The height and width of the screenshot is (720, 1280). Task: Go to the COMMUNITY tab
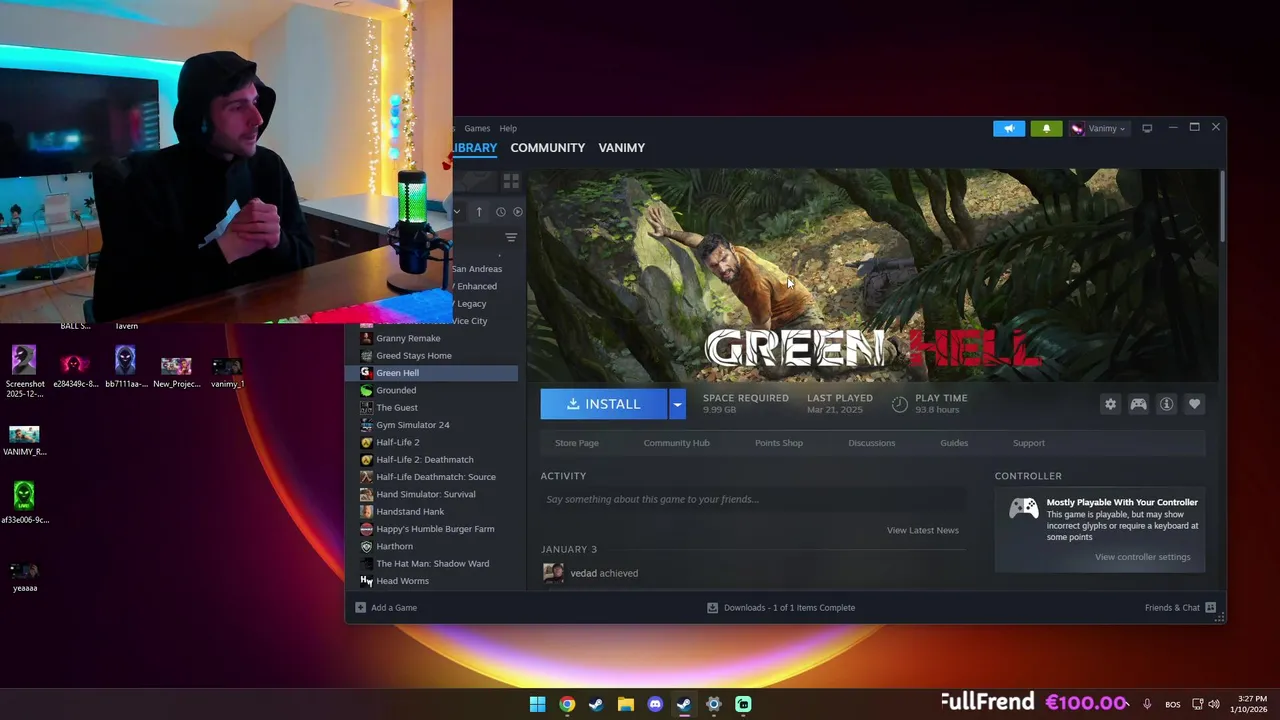(x=547, y=147)
